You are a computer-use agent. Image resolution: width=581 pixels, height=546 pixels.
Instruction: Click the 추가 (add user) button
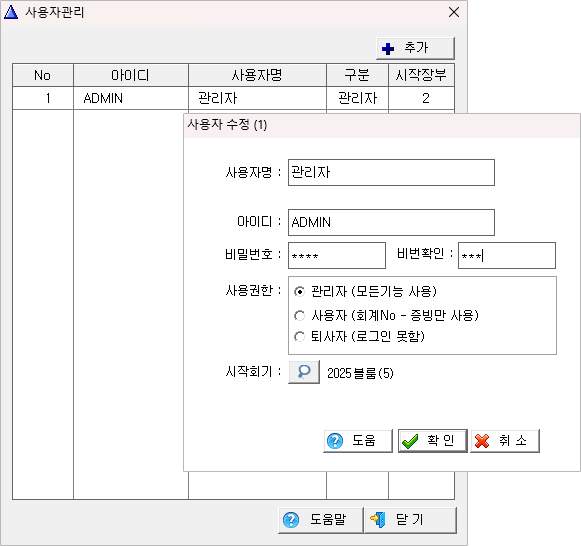pos(415,48)
